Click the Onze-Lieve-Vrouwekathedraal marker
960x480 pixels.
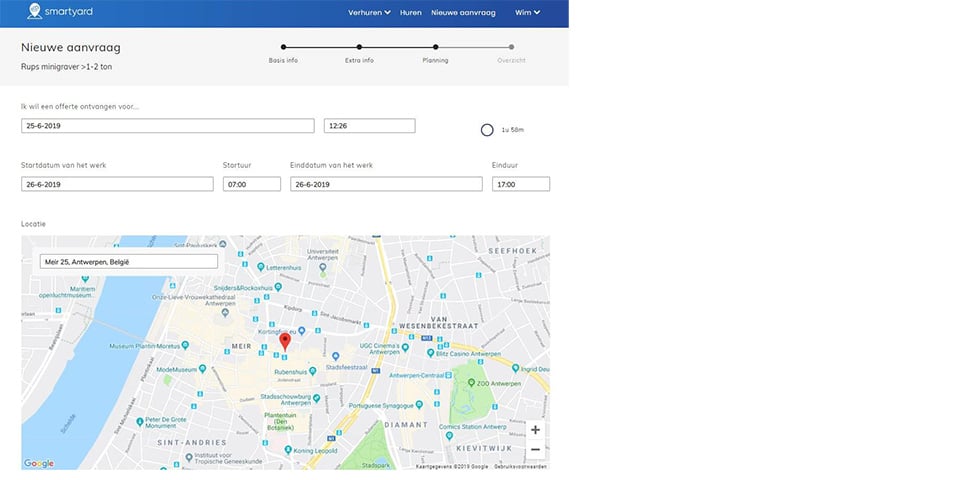[225, 312]
